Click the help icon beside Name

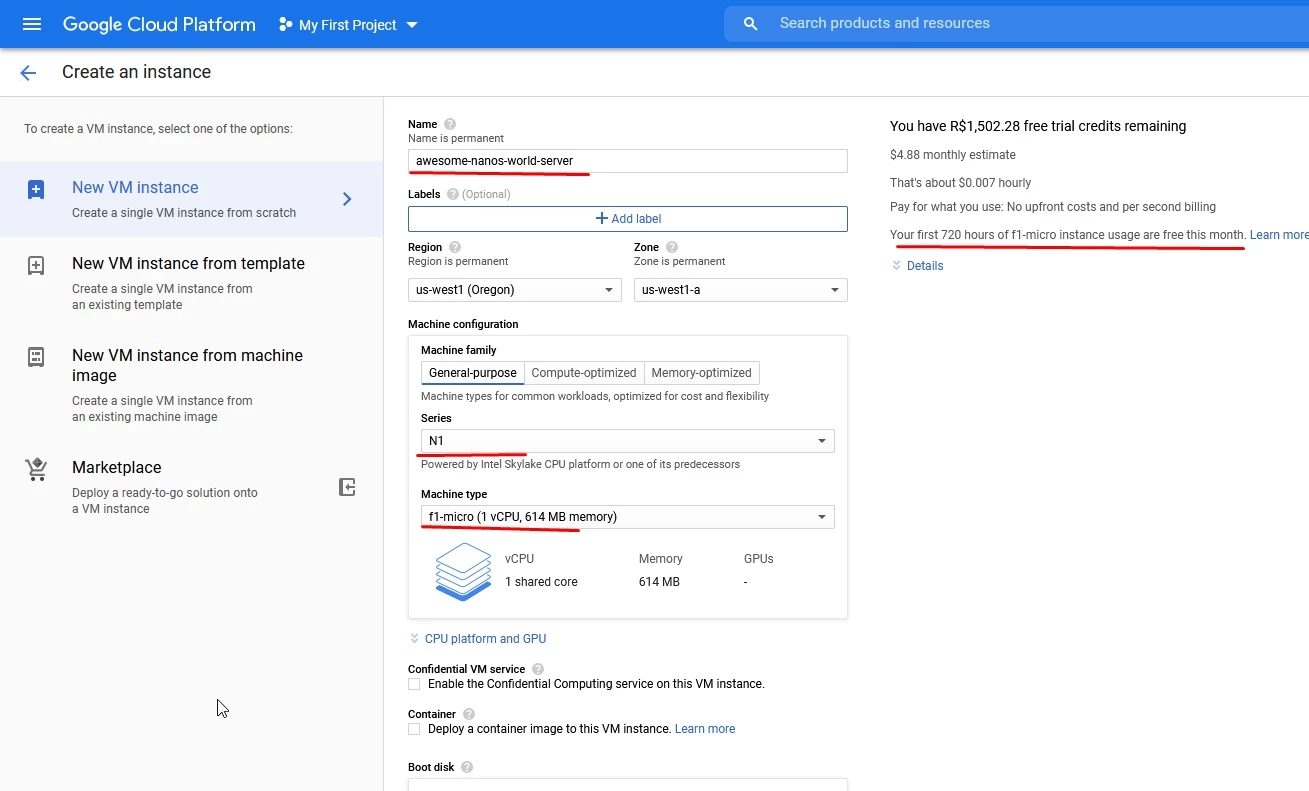(450, 124)
